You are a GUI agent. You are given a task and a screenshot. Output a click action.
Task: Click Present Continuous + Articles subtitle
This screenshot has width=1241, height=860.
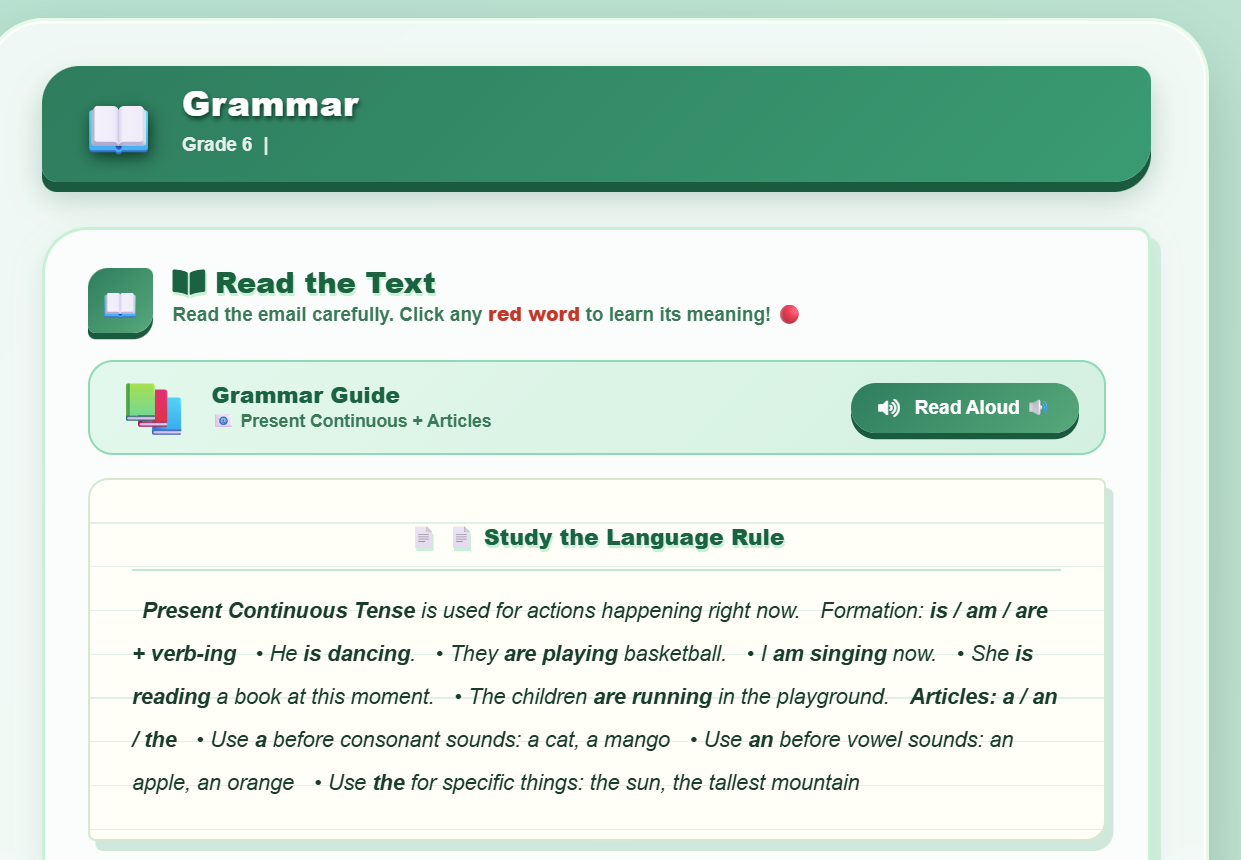(366, 421)
